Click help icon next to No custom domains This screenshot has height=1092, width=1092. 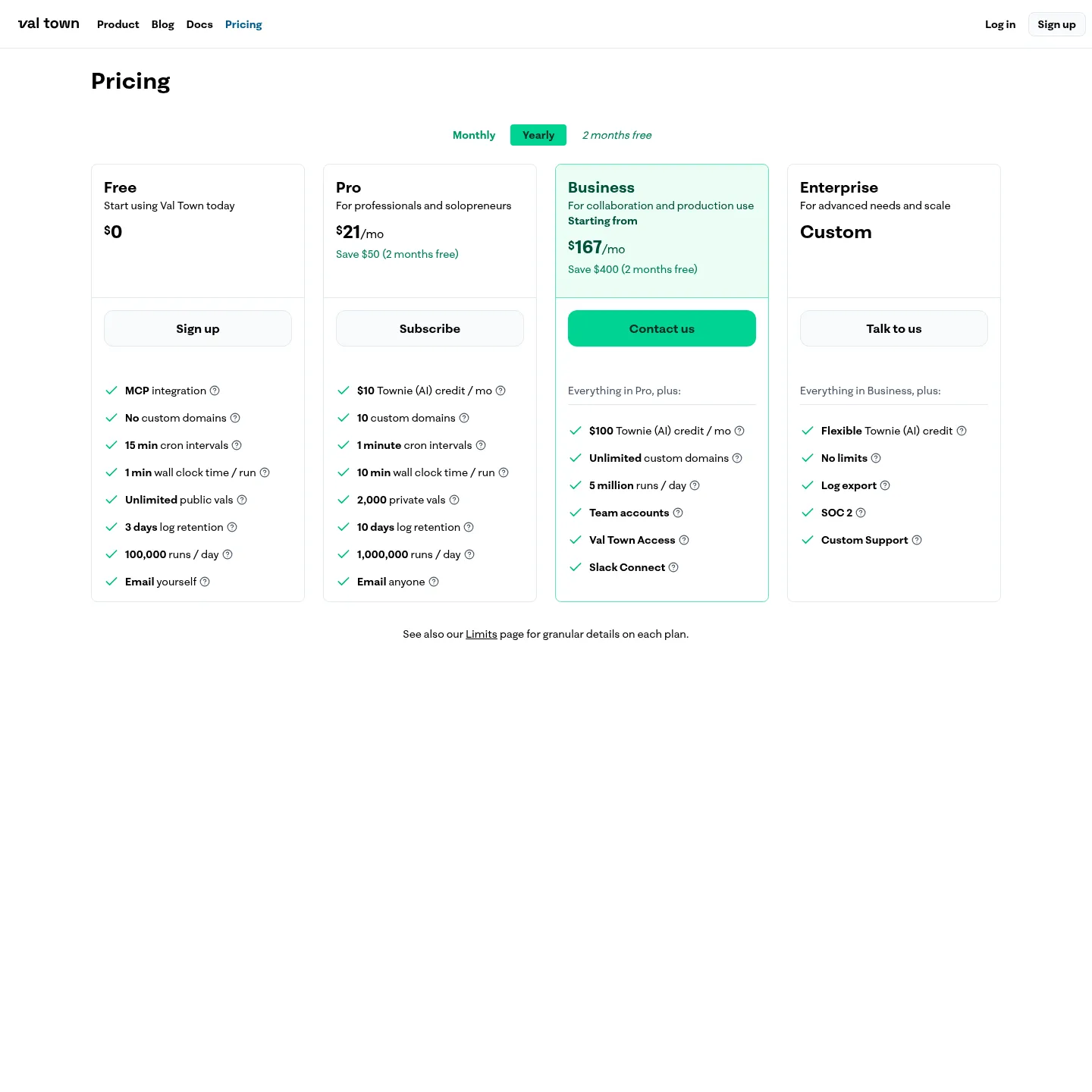235,418
